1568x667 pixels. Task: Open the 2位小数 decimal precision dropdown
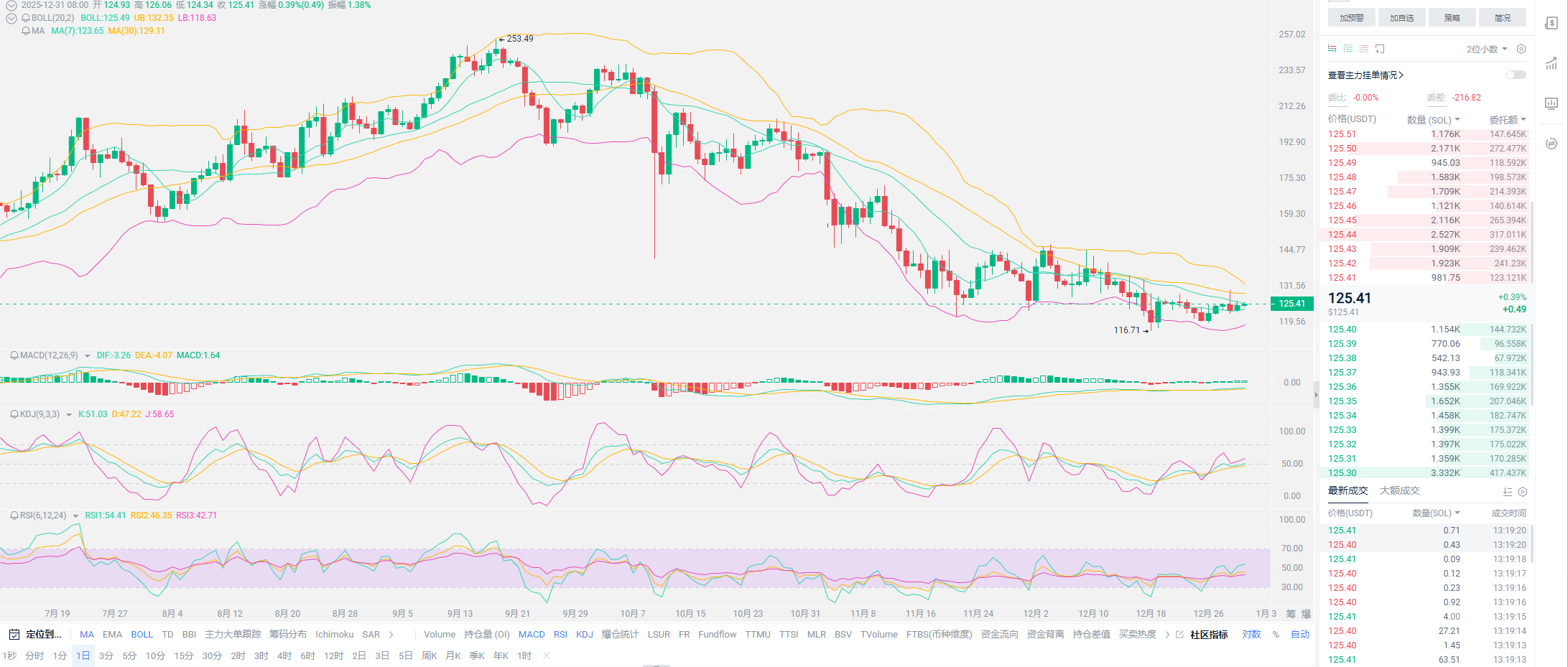tap(1487, 49)
